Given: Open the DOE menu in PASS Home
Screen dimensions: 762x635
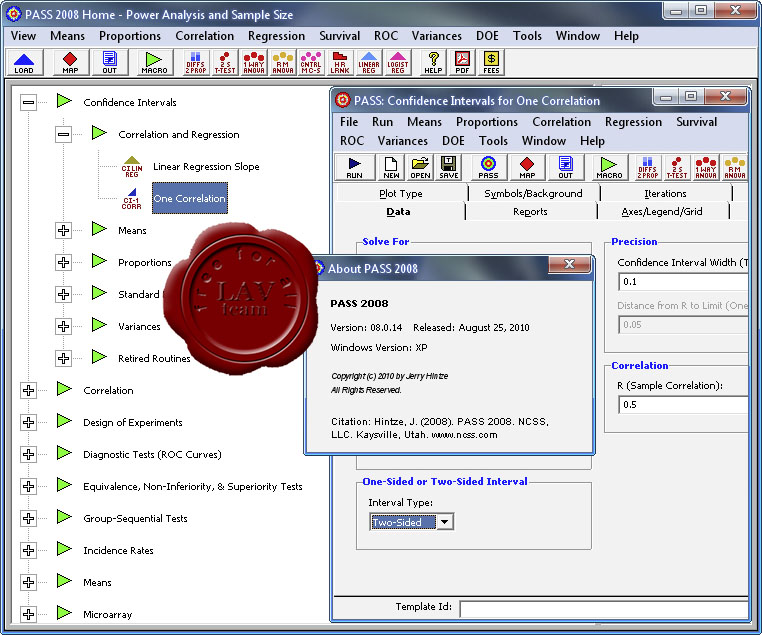Looking at the screenshot, I should (487, 36).
